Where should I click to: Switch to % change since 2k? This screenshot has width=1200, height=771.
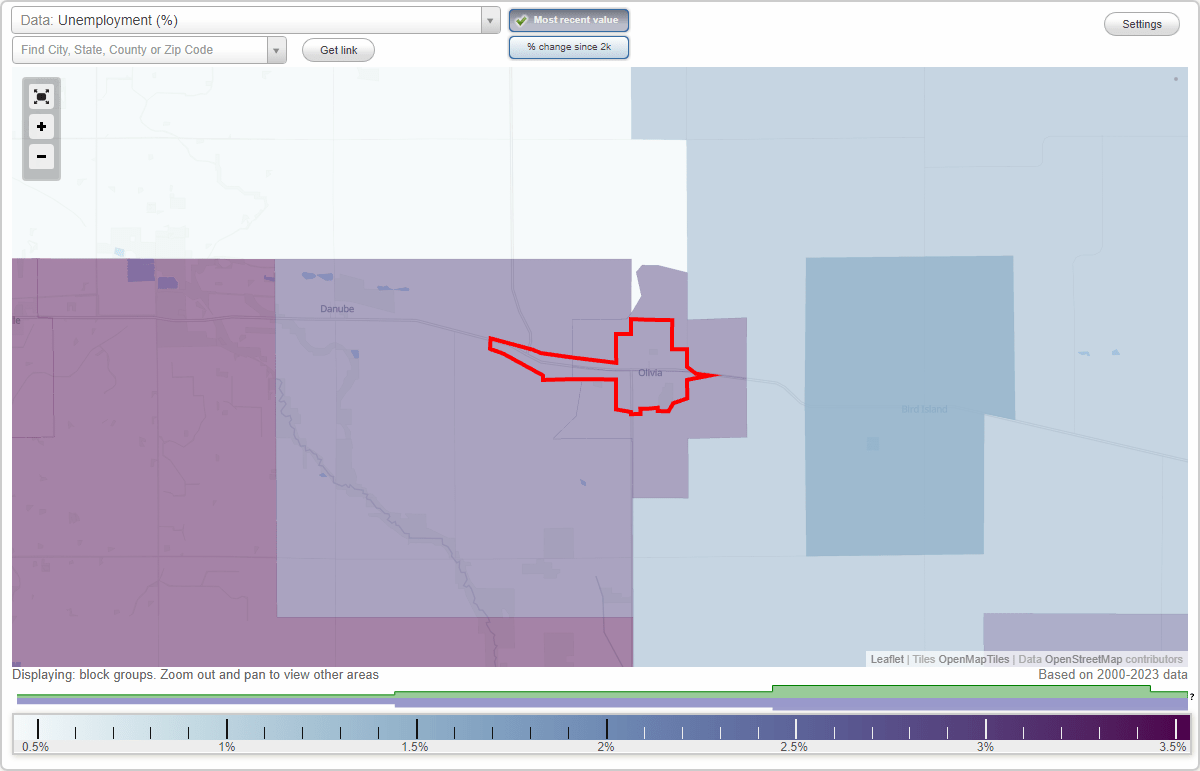(x=569, y=47)
